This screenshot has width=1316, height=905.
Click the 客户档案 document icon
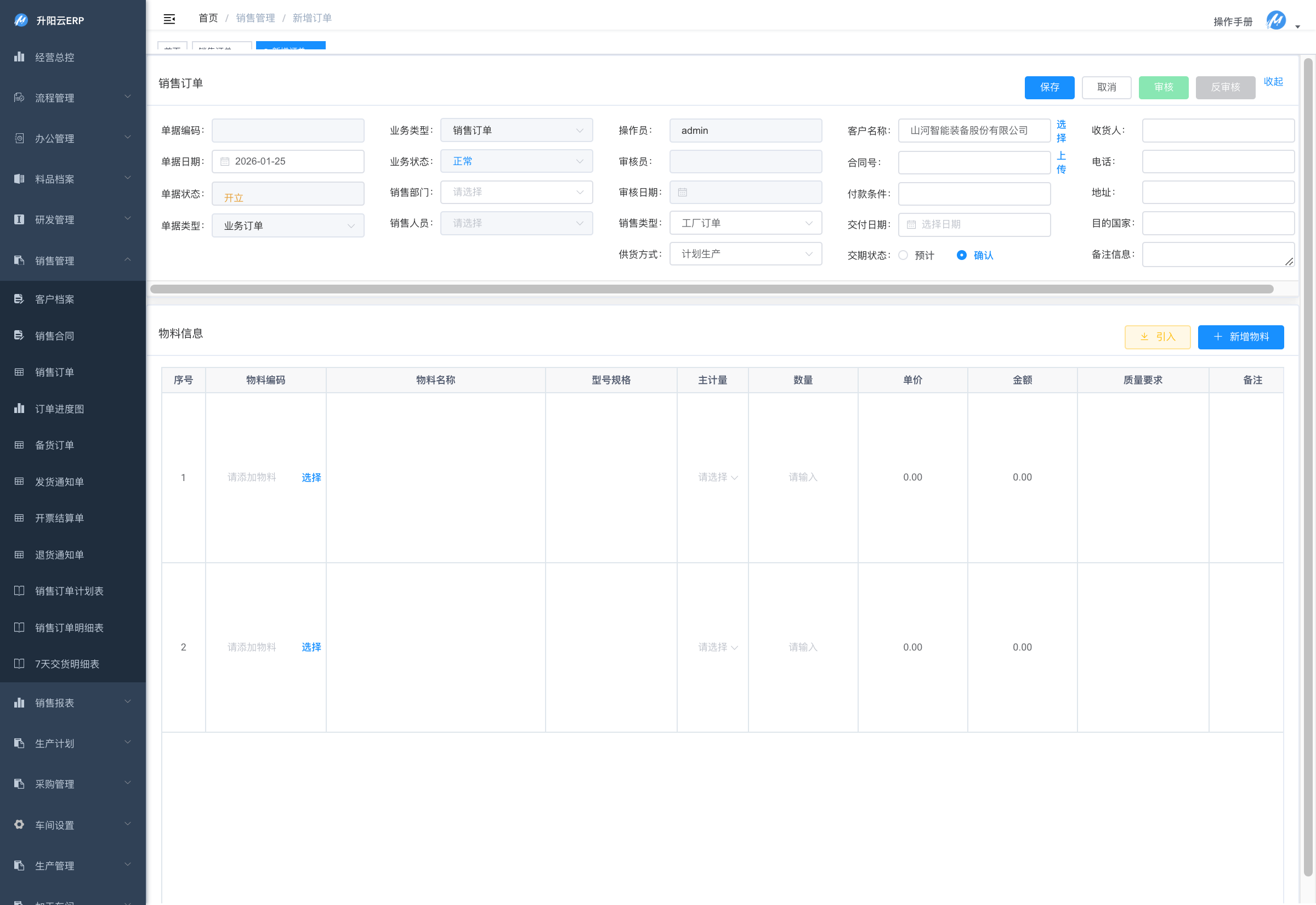[19, 299]
